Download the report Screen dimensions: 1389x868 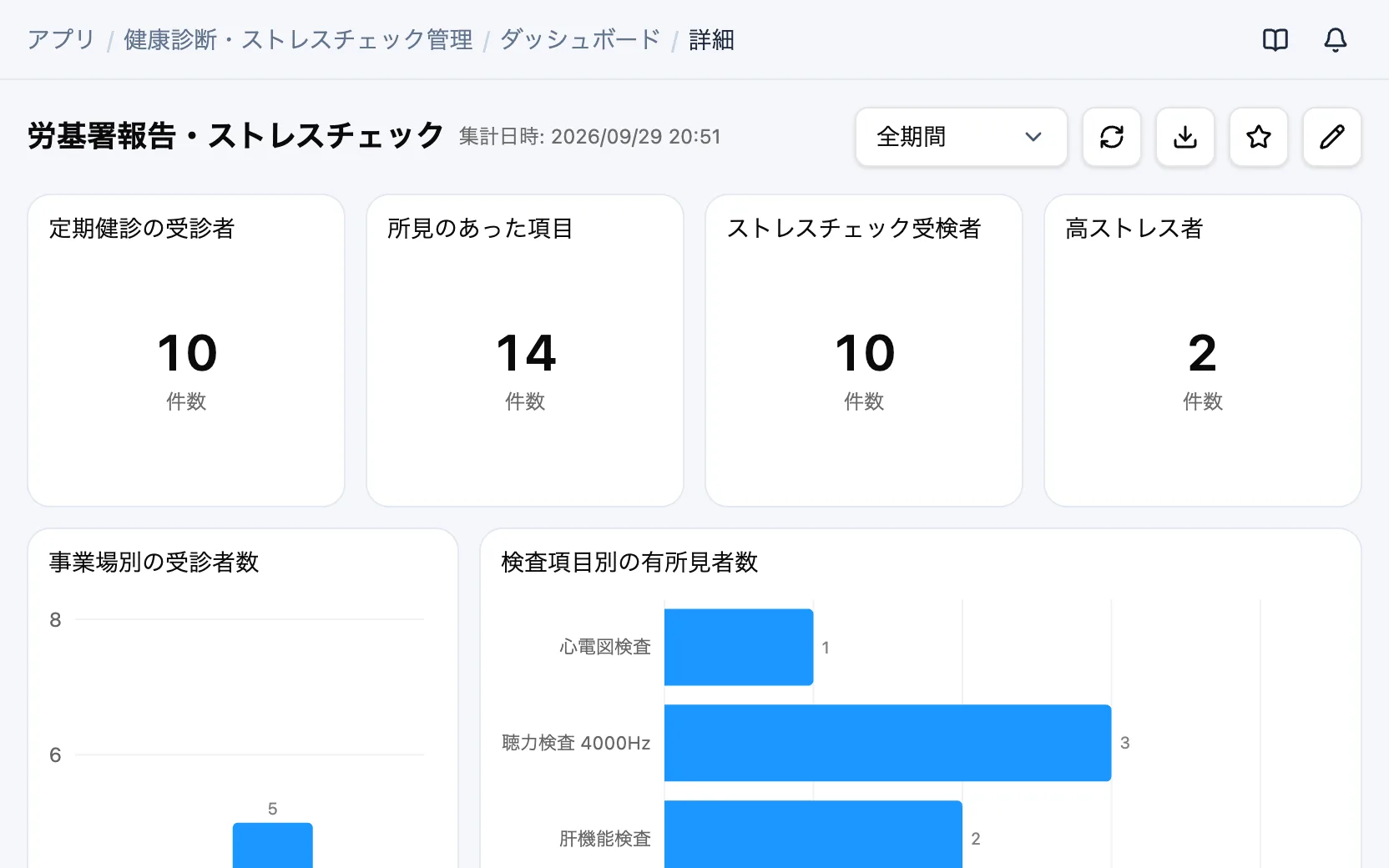point(1185,137)
